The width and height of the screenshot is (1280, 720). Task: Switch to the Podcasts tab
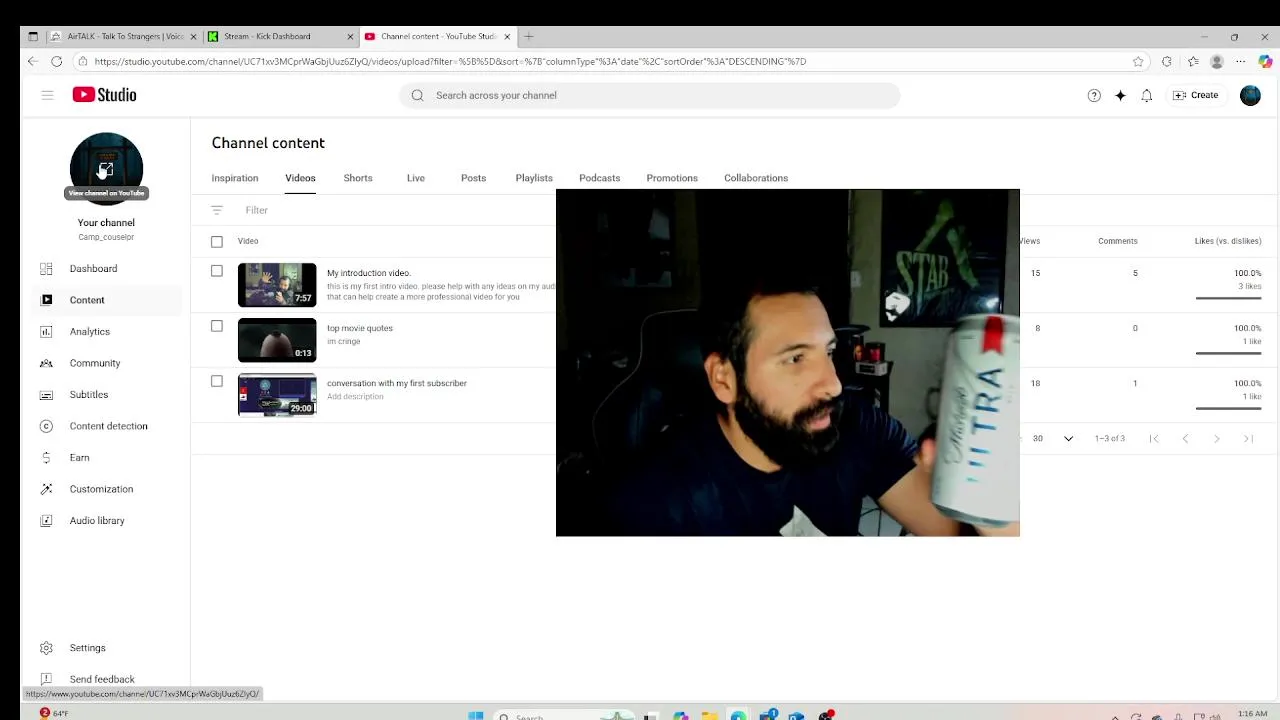(600, 178)
